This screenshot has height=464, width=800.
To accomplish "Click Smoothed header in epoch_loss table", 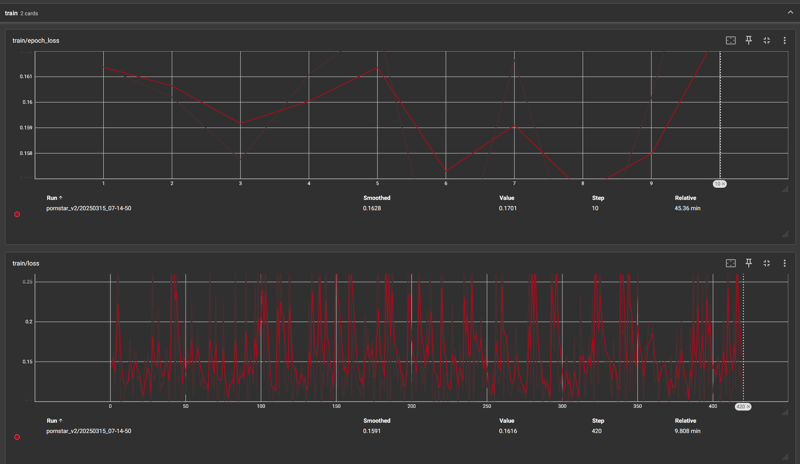I will point(377,198).
